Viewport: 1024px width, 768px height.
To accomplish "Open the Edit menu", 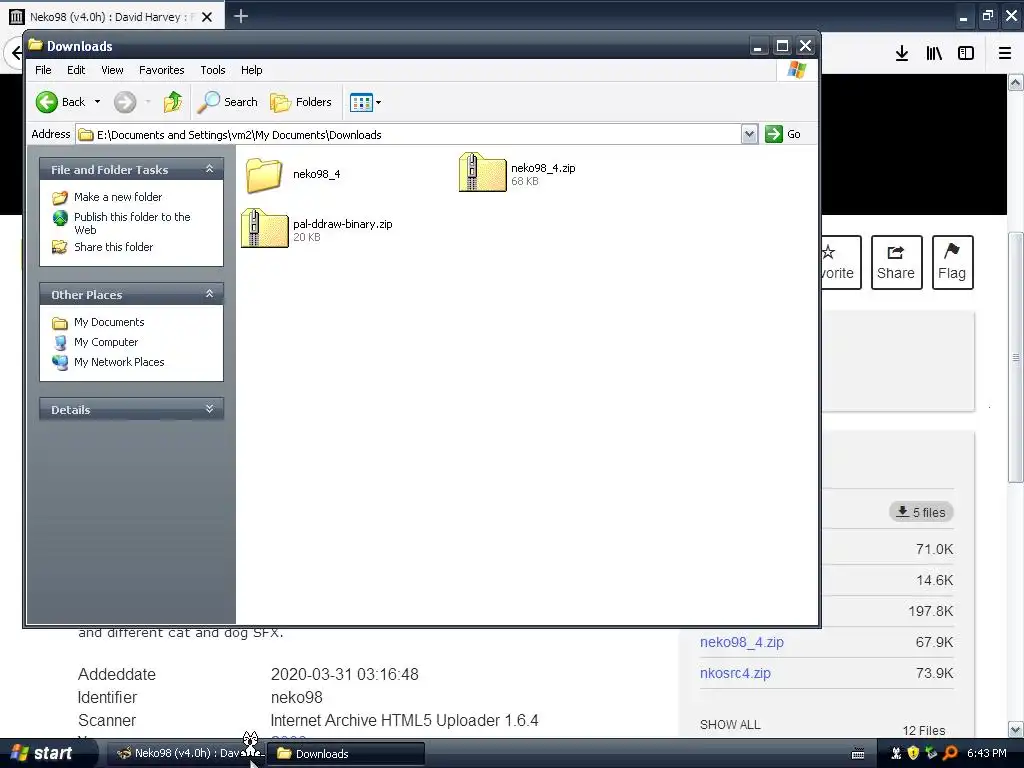I will coord(76,70).
